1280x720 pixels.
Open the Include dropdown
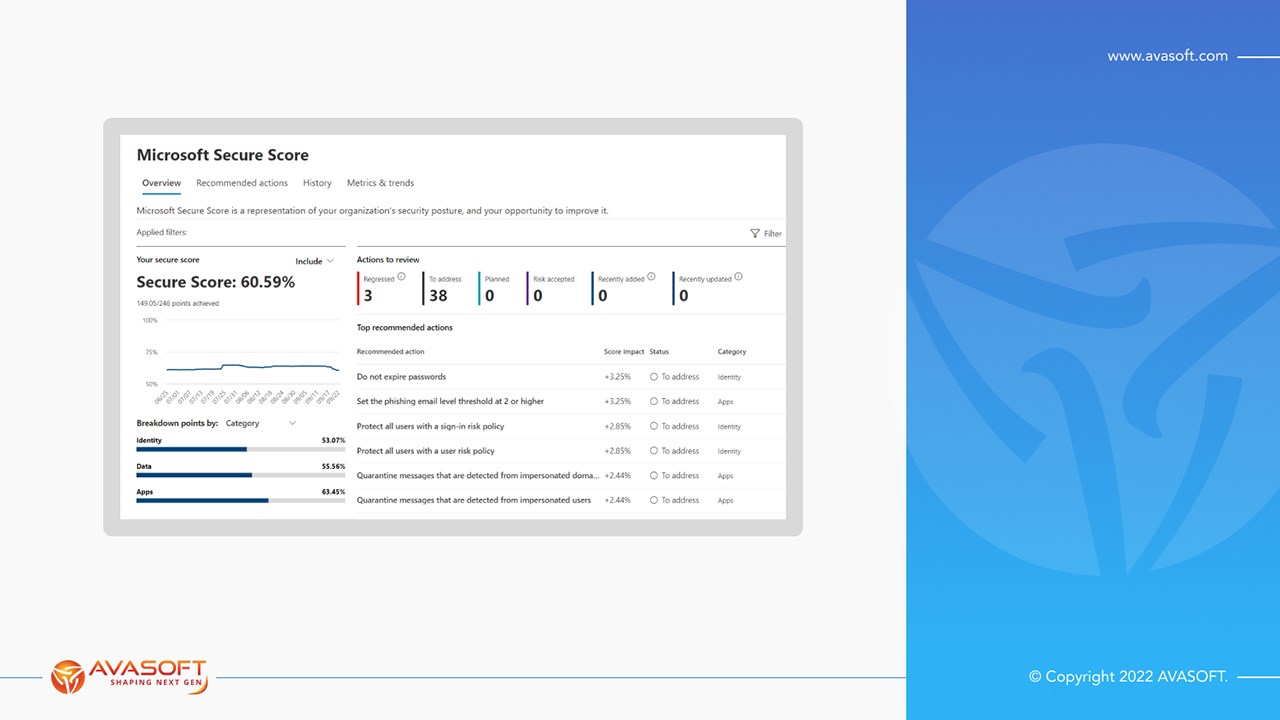click(x=314, y=261)
